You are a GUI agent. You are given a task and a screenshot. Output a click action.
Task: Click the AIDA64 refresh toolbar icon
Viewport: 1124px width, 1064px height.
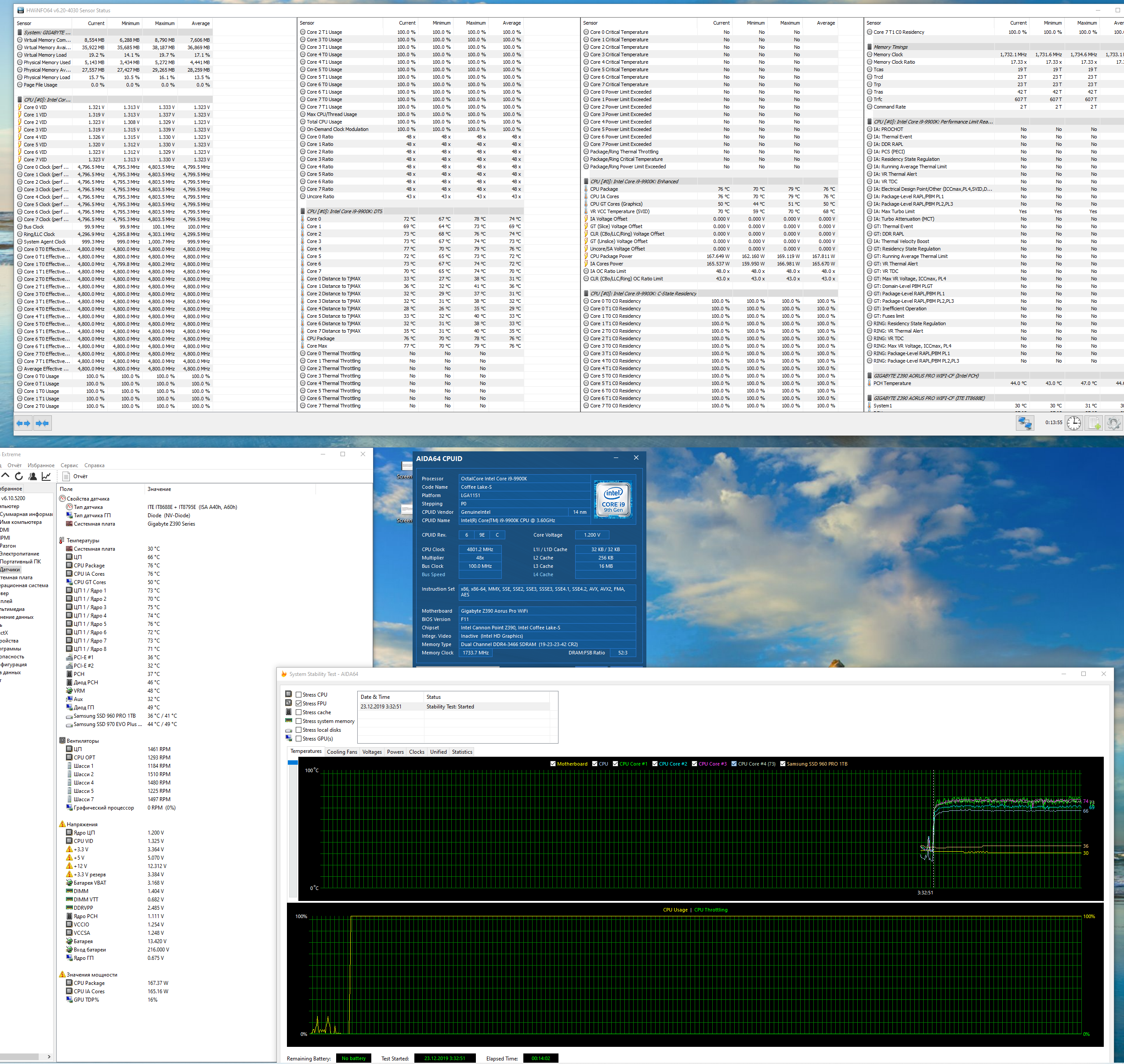coord(19,476)
